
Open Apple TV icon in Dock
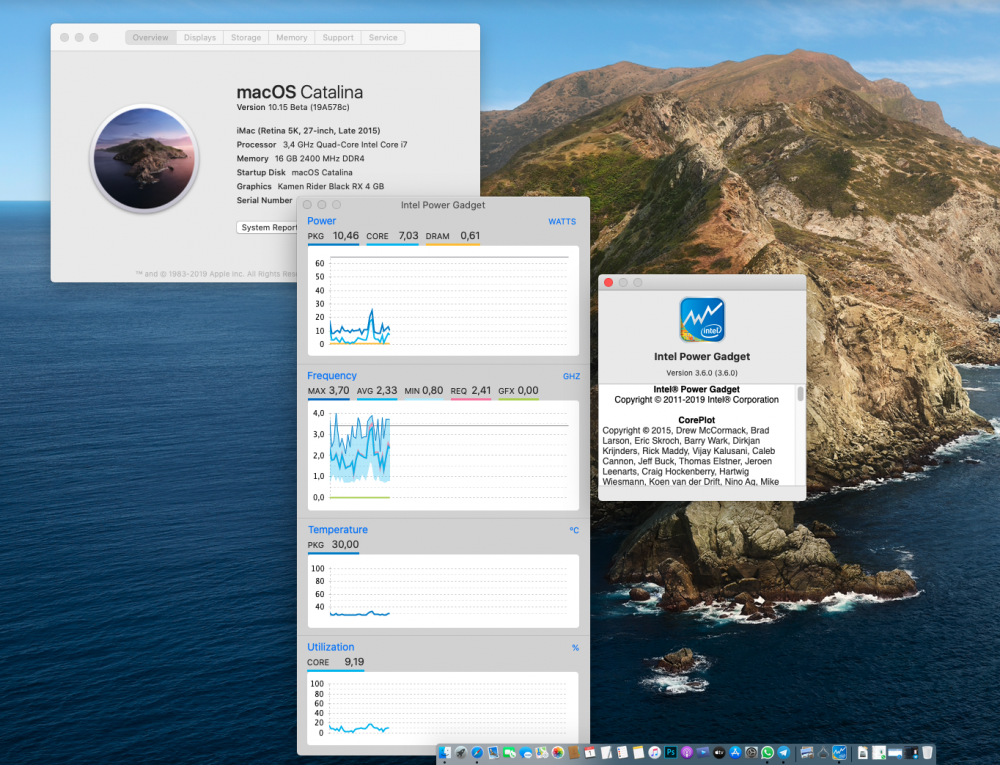[x=719, y=752]
